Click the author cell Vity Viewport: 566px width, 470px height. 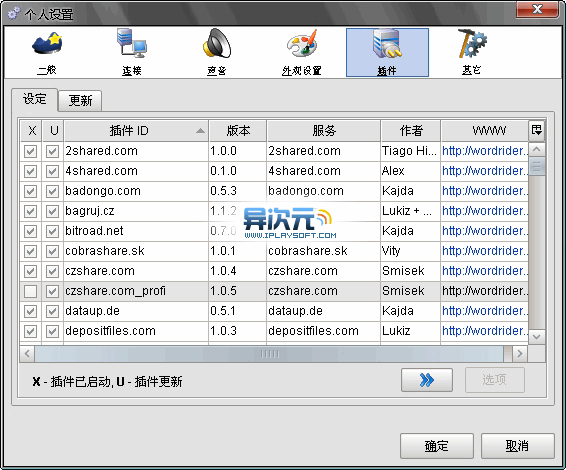410,251
